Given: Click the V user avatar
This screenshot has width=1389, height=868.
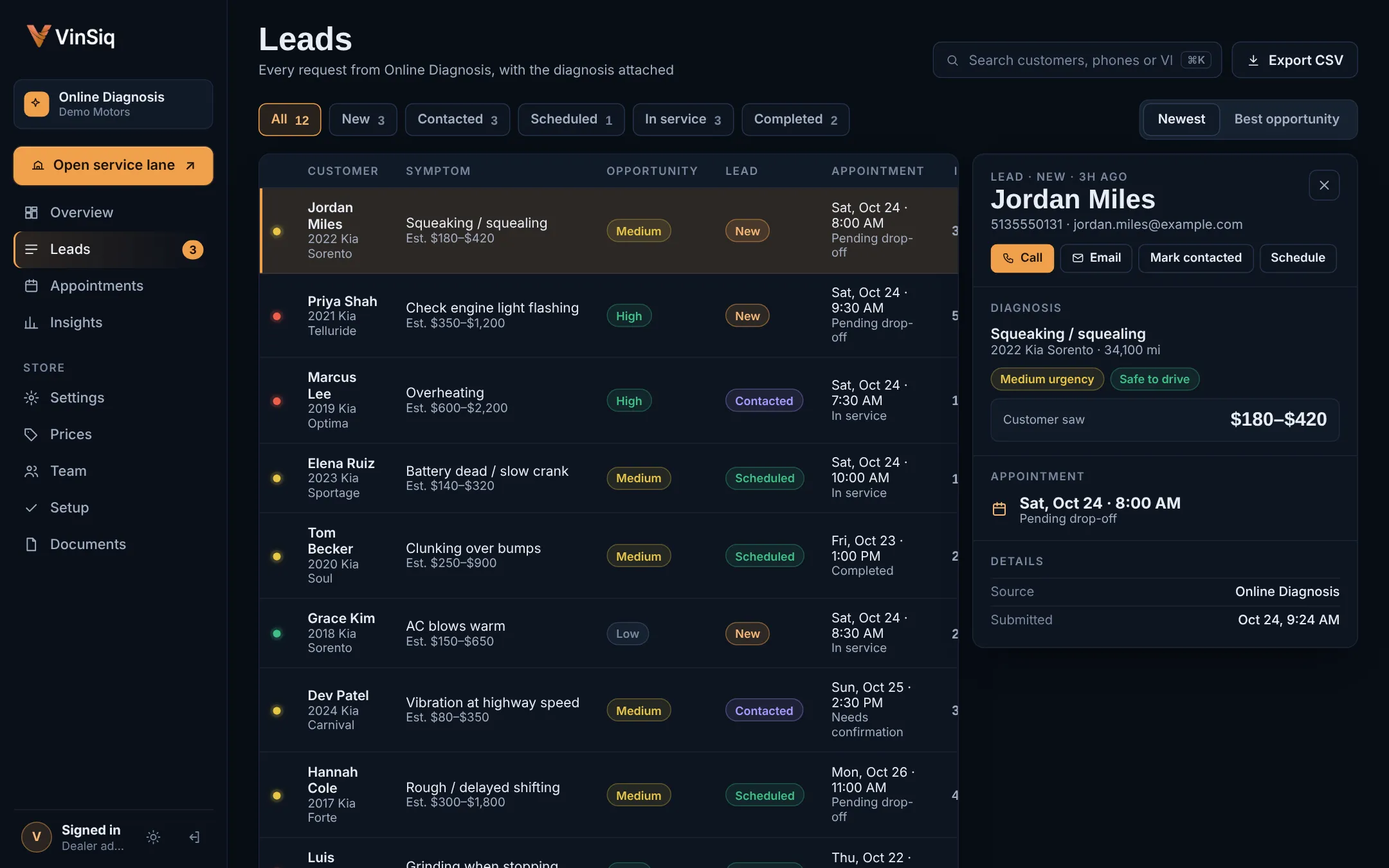Looking at the screenshot, I should (37, 836).
